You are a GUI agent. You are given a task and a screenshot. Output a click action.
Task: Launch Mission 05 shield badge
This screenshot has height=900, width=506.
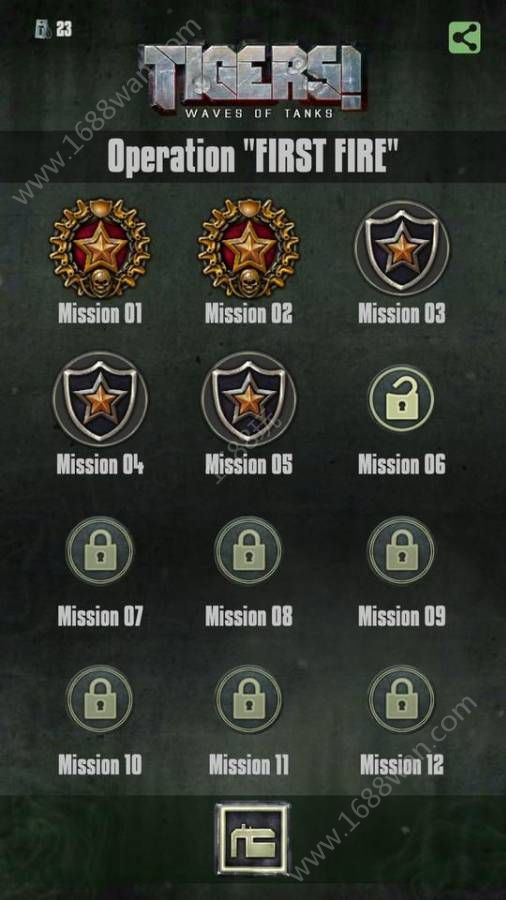(x=248, y=399)
